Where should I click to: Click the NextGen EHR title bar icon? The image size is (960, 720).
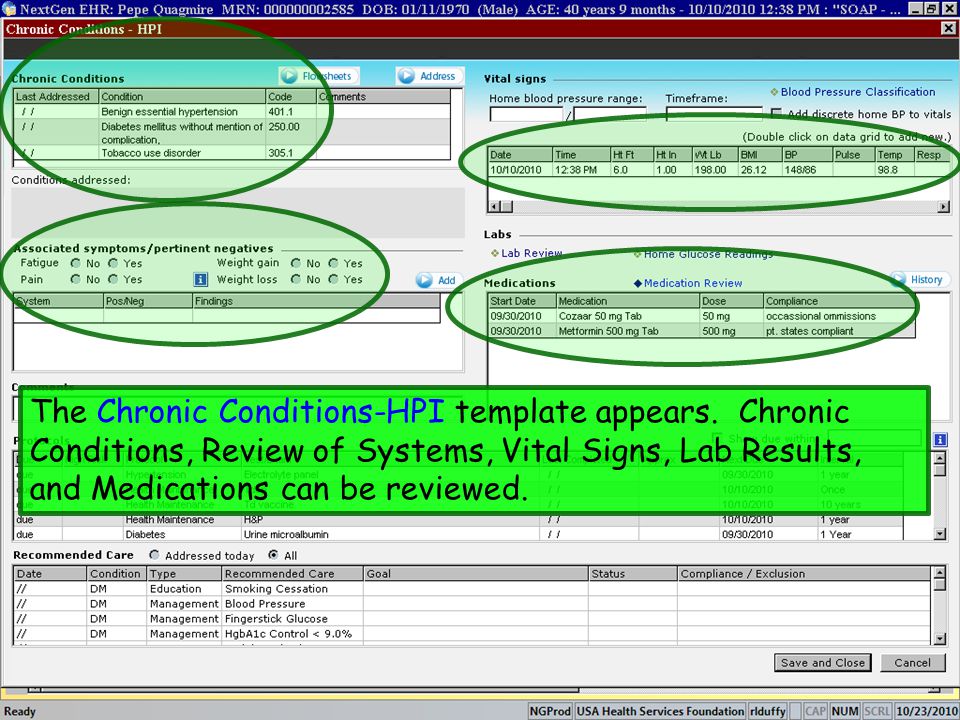(x=9, y=9)
